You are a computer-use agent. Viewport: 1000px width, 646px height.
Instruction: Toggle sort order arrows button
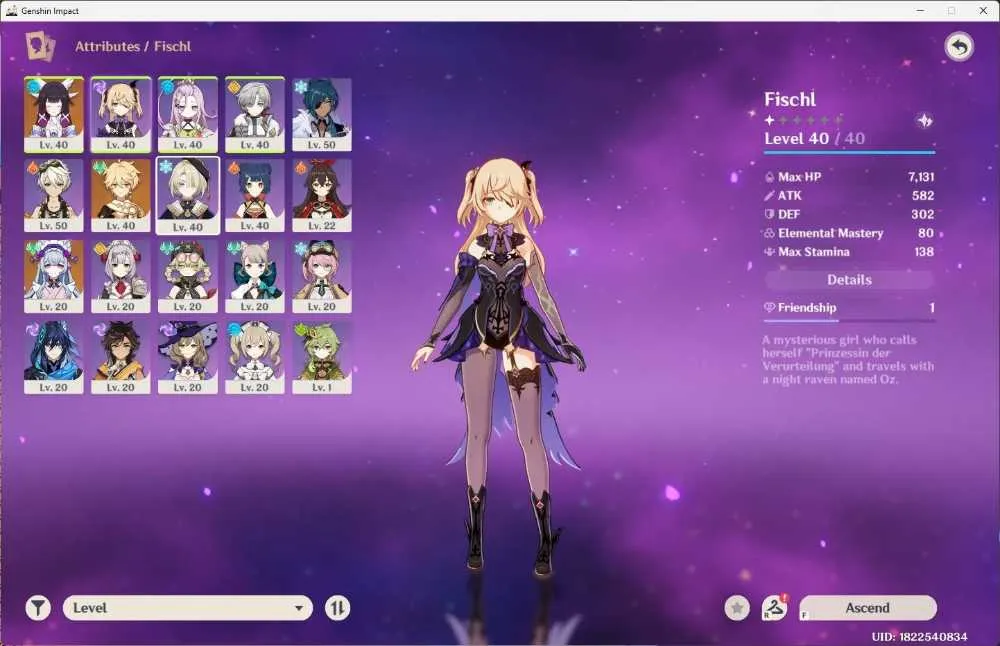pyautogui.click(x=337, y=608)
